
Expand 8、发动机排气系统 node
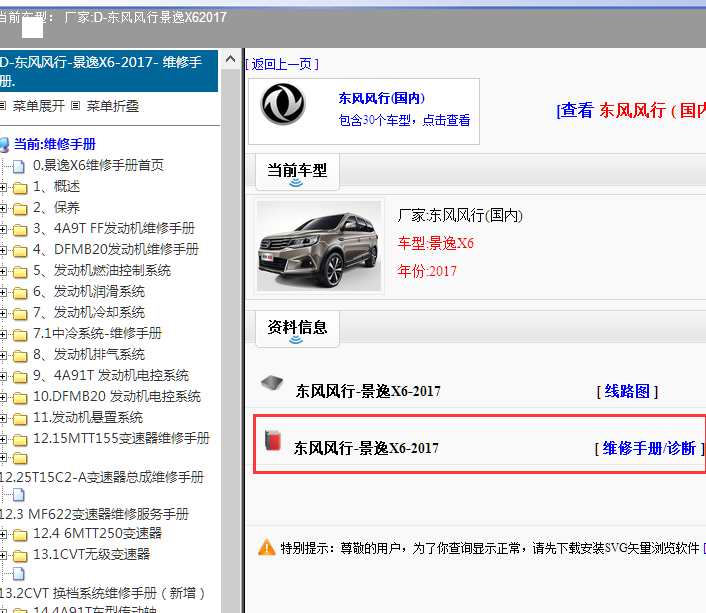pos(3,355)
